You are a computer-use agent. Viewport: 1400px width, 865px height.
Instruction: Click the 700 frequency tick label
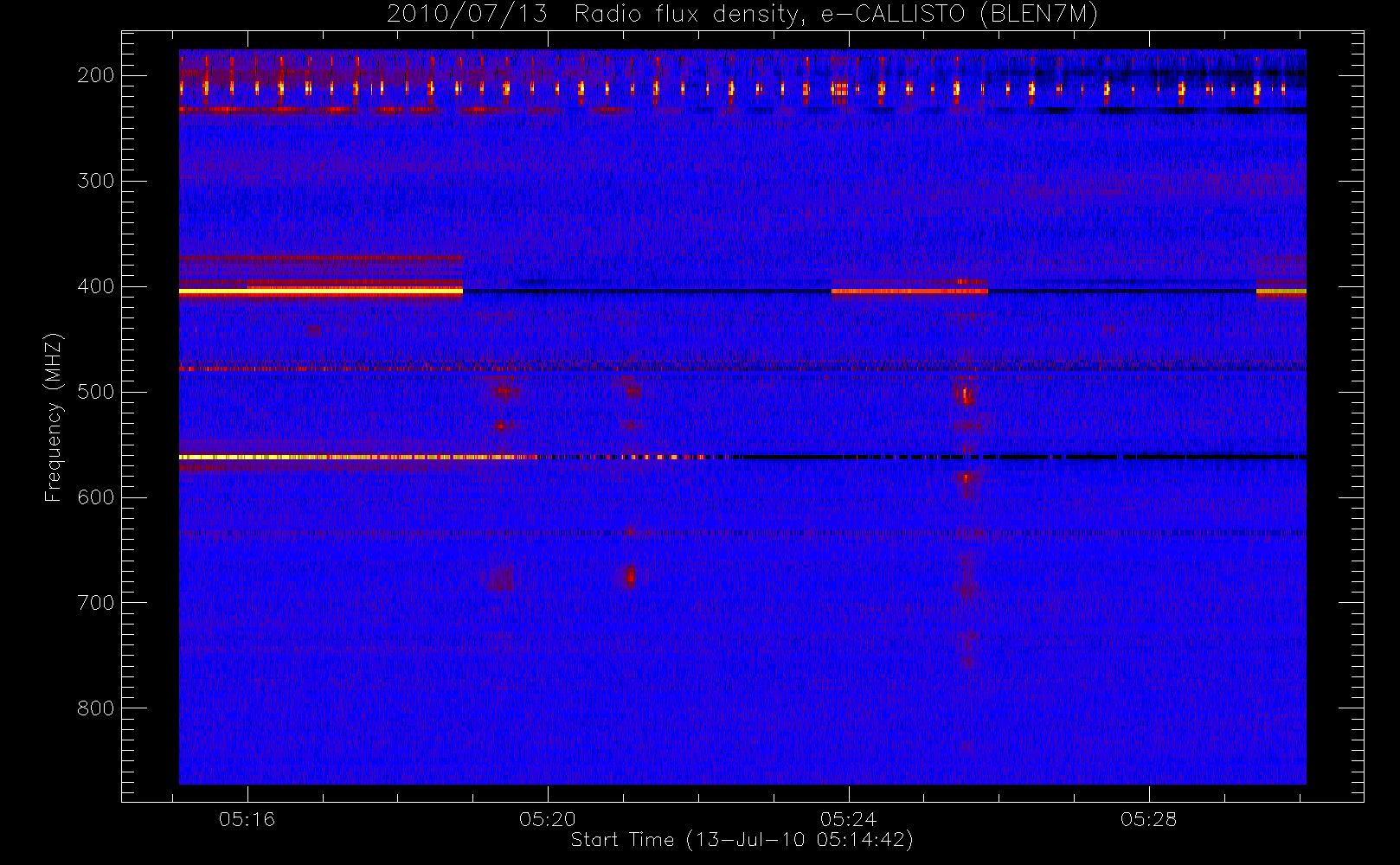tap(96, 603)
